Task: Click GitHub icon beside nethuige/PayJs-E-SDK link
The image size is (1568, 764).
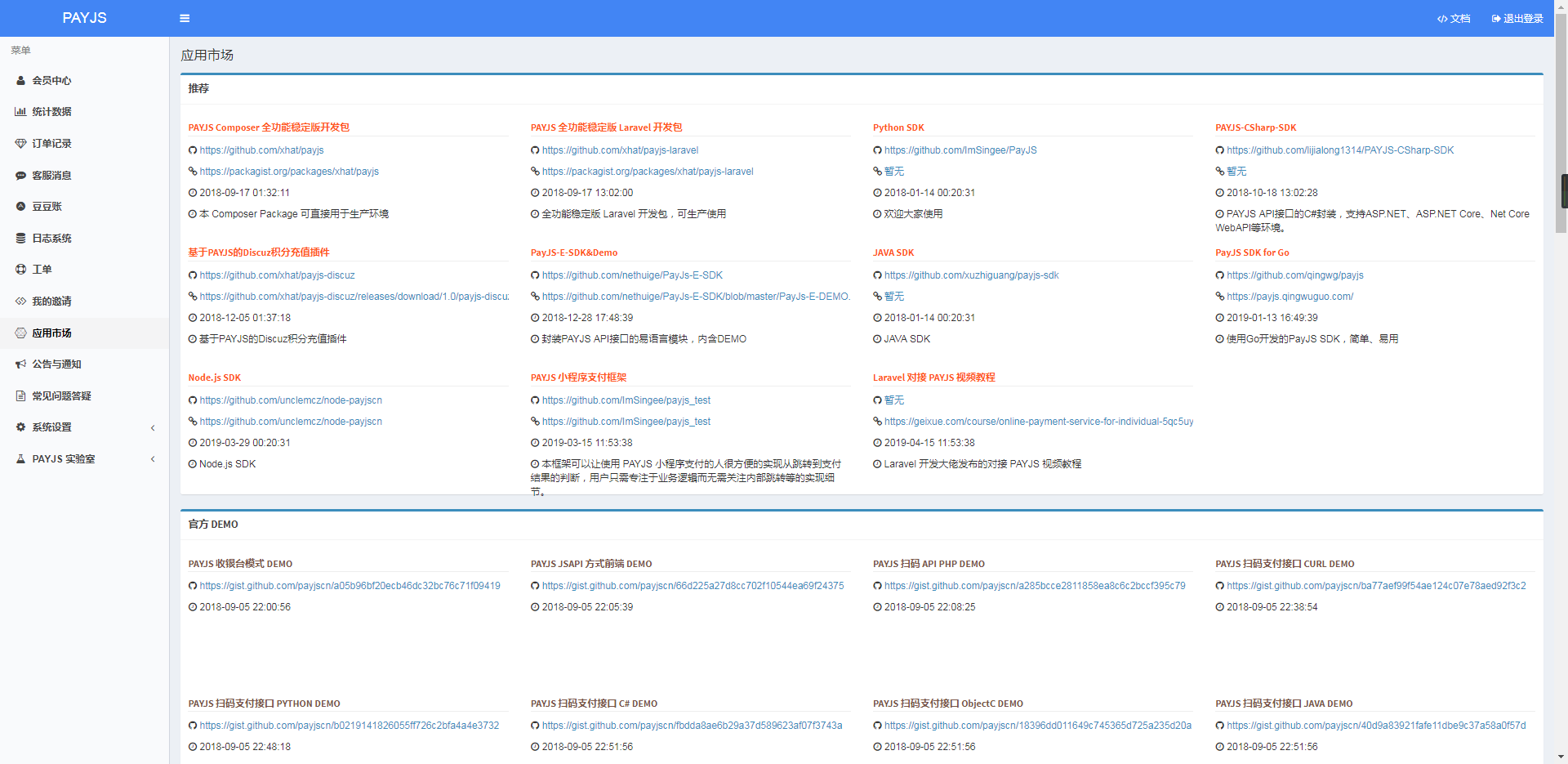Action: coord(535,275)
